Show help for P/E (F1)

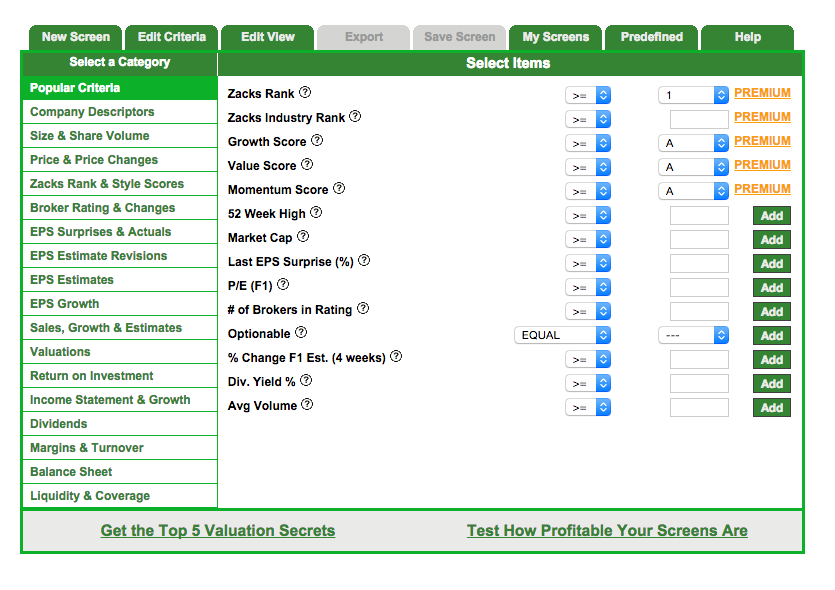tap(283, 284)
